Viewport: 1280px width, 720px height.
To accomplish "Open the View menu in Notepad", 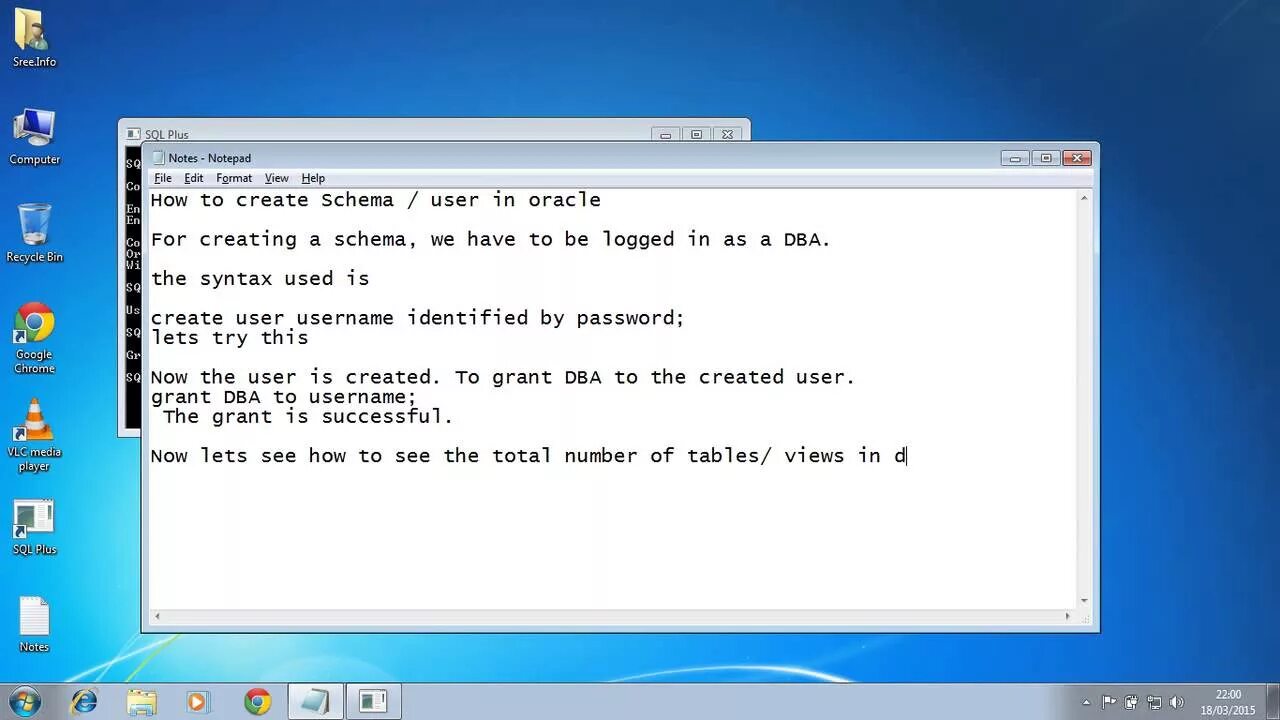I will click(x=276, y=178).
